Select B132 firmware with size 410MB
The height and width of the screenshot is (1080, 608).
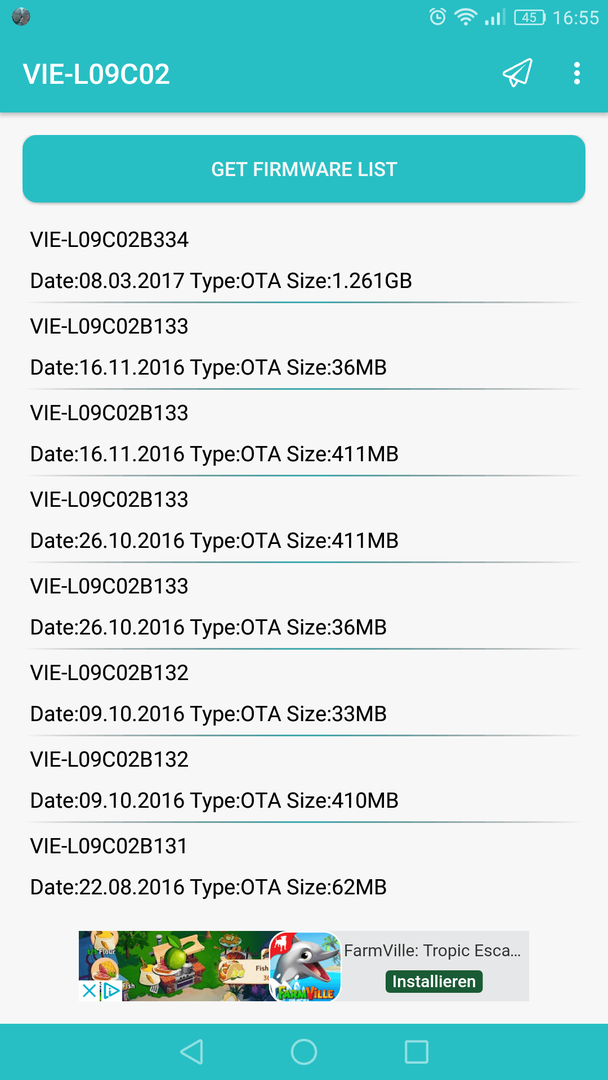point(304,780)
